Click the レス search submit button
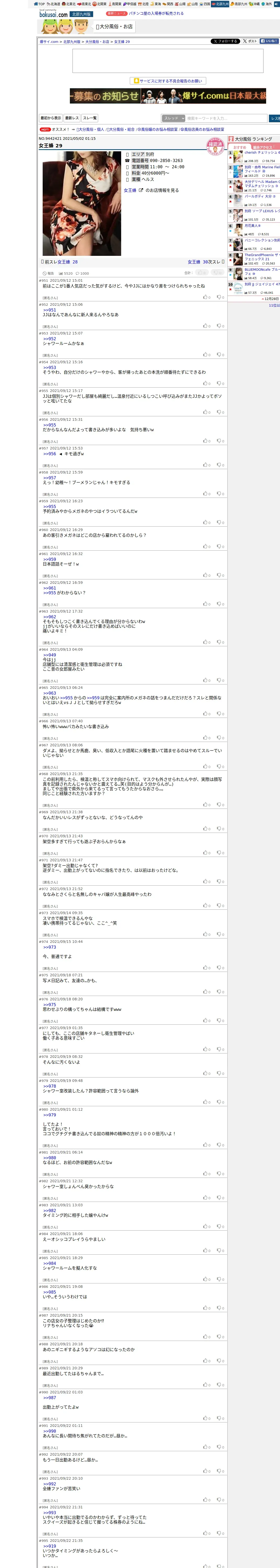The height and width of the screenshot is (1568, 280). pos(275,118)
